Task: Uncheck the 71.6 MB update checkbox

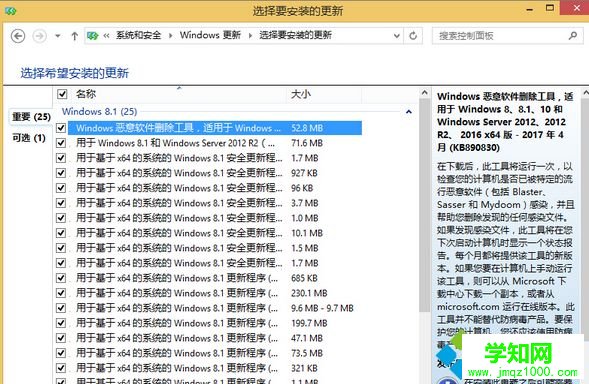Action: 61,143
